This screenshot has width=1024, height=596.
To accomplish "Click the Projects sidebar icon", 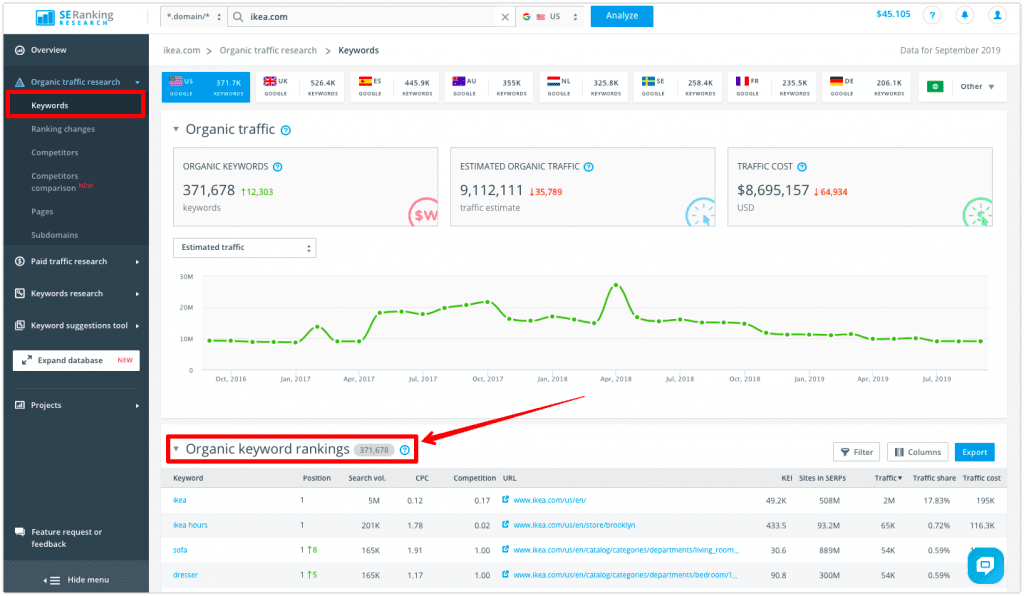I will [20, 405].
